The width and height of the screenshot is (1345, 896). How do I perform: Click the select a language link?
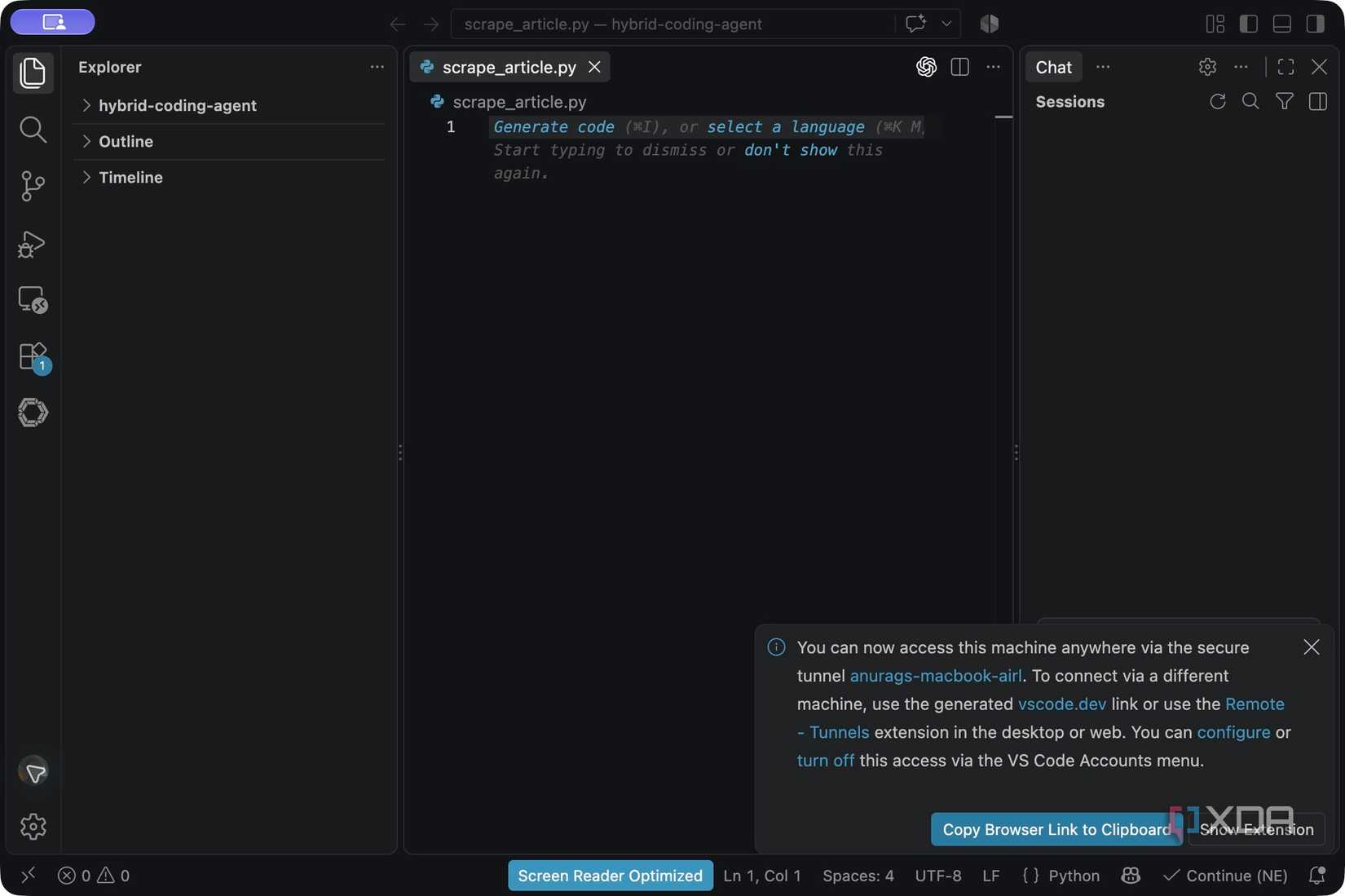click(x=785, y=126)
